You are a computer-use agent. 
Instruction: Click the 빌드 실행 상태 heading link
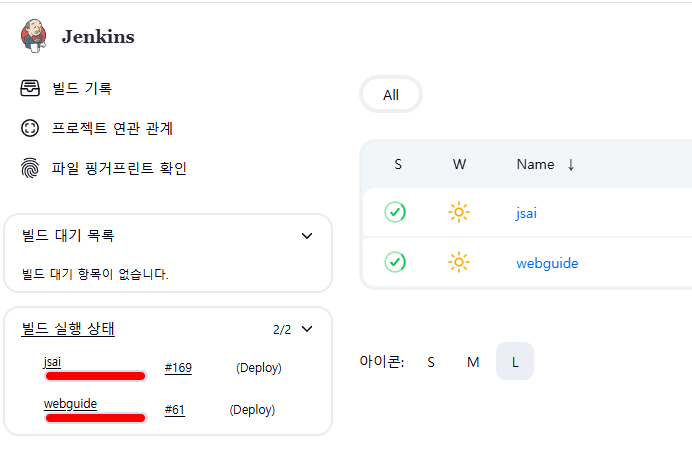click(74, 328)
